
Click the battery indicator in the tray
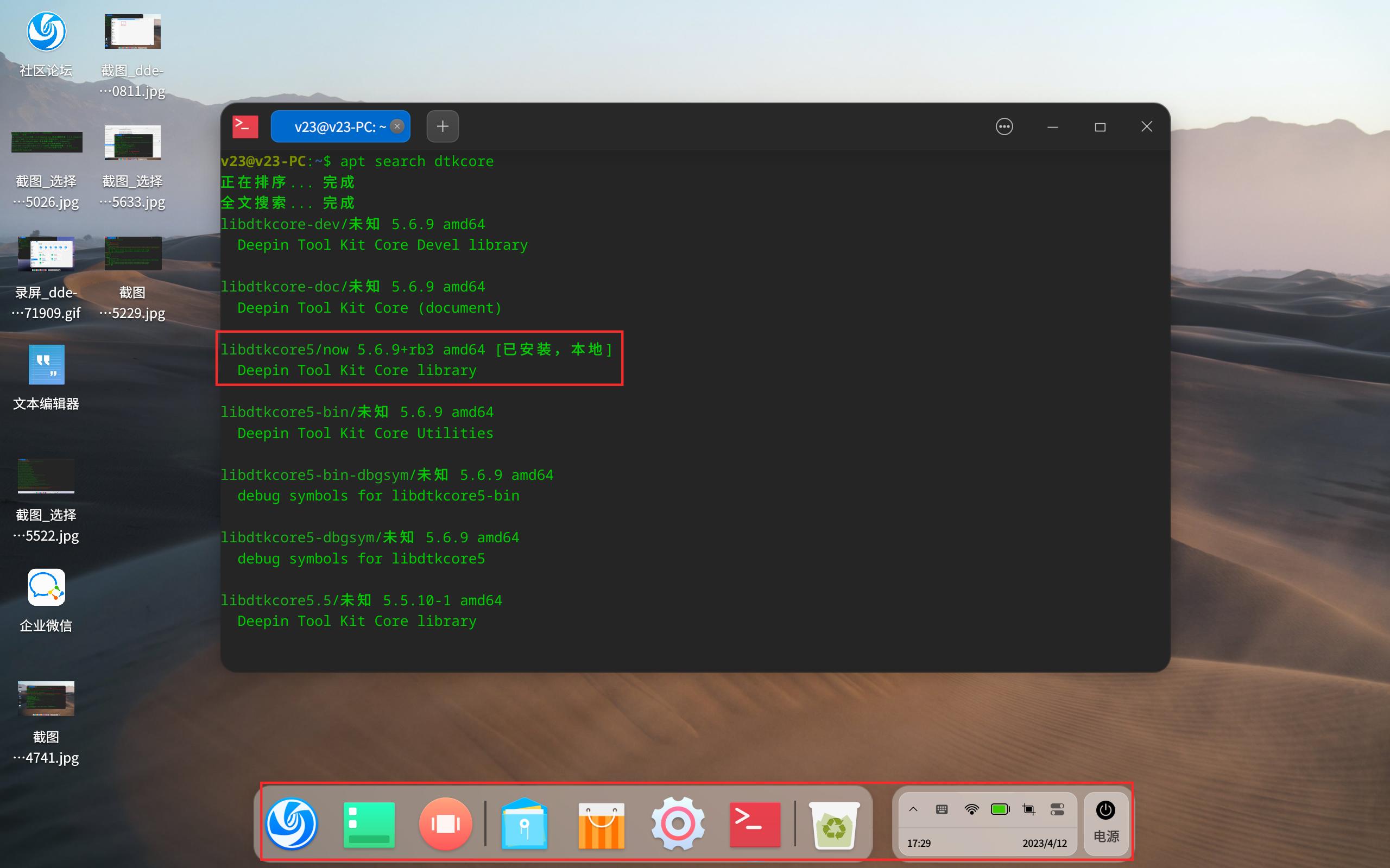point(1000,808)
